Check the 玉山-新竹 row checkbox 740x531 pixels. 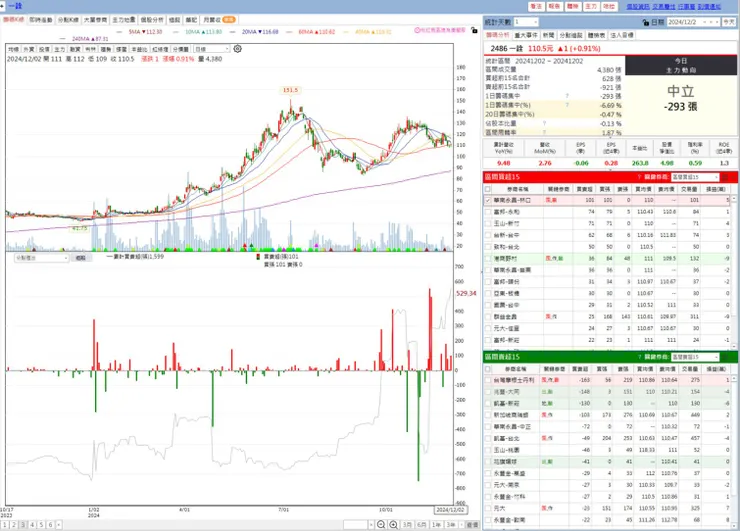tap(488, 223)
